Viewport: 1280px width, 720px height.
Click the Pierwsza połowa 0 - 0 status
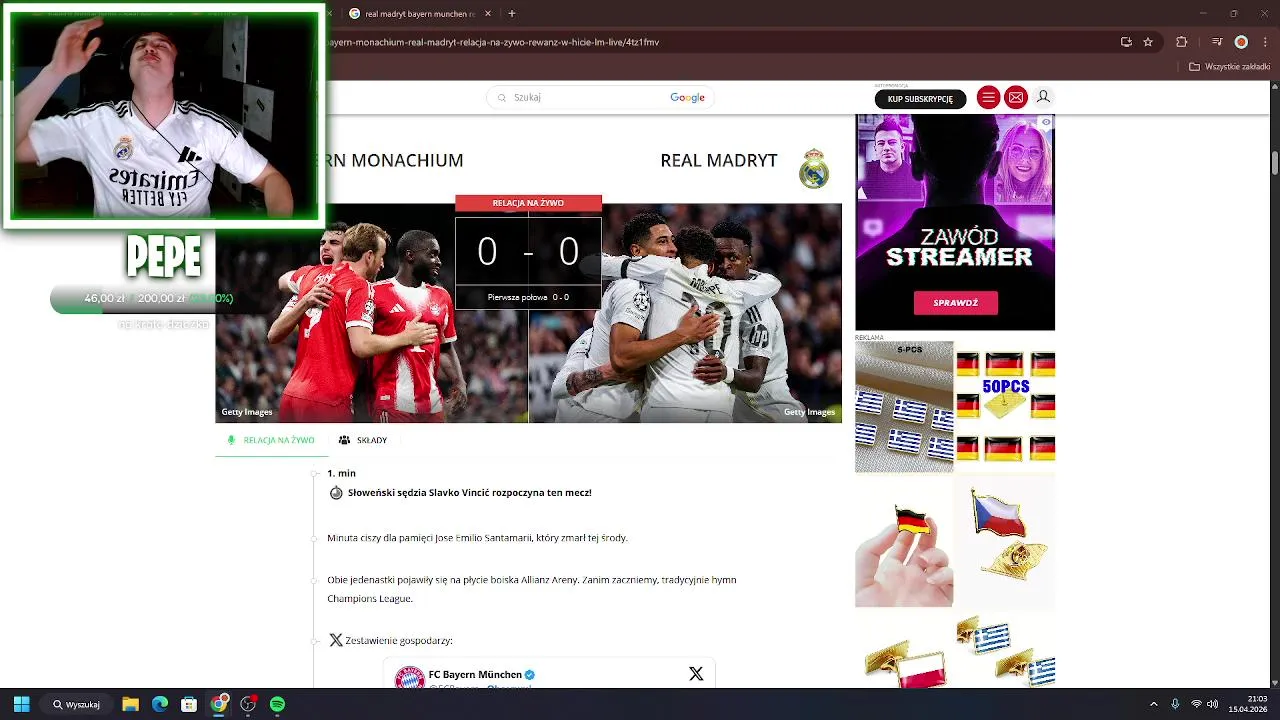pos(528,297)
